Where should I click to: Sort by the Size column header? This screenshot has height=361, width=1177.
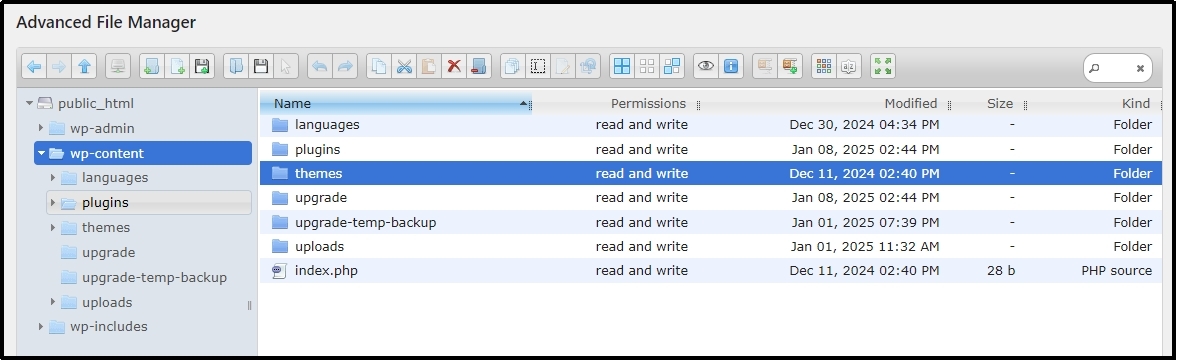coord(1000,104)
